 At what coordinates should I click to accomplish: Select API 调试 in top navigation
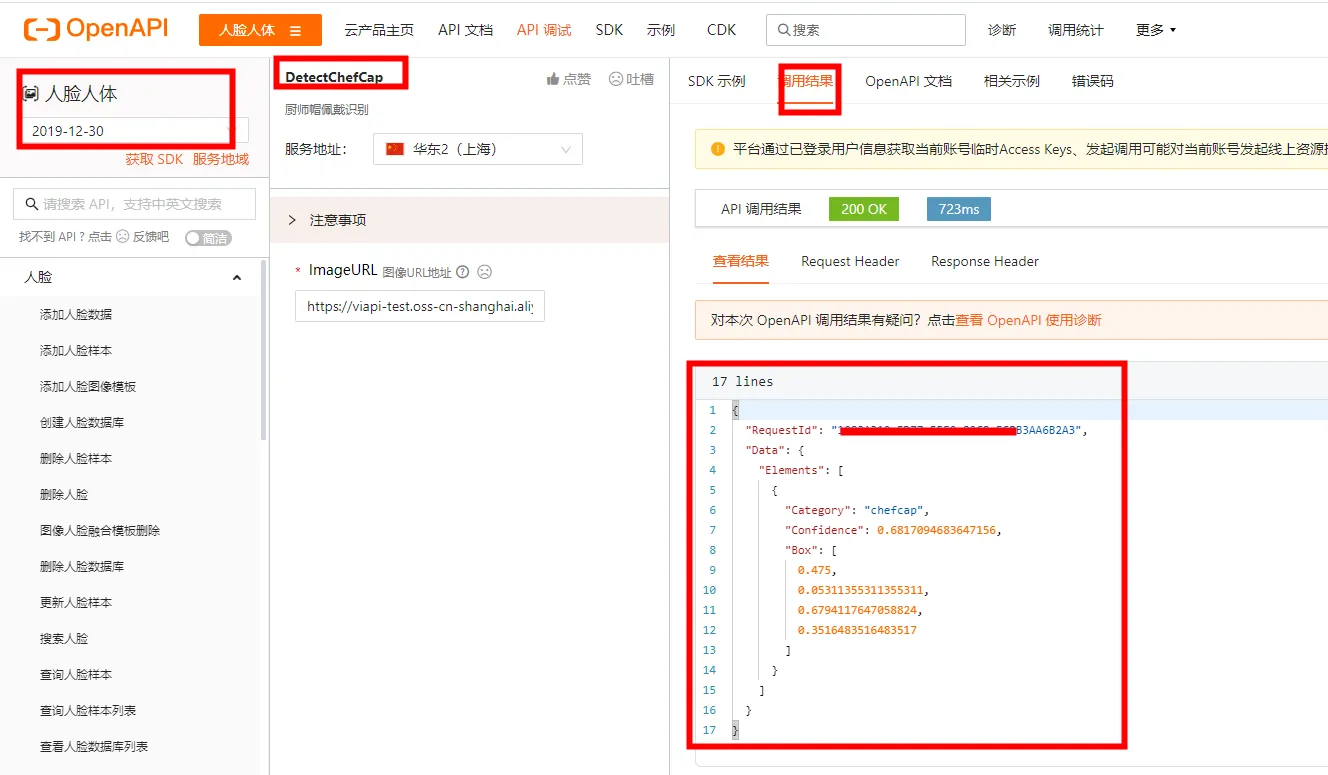(x=544, y=30)
